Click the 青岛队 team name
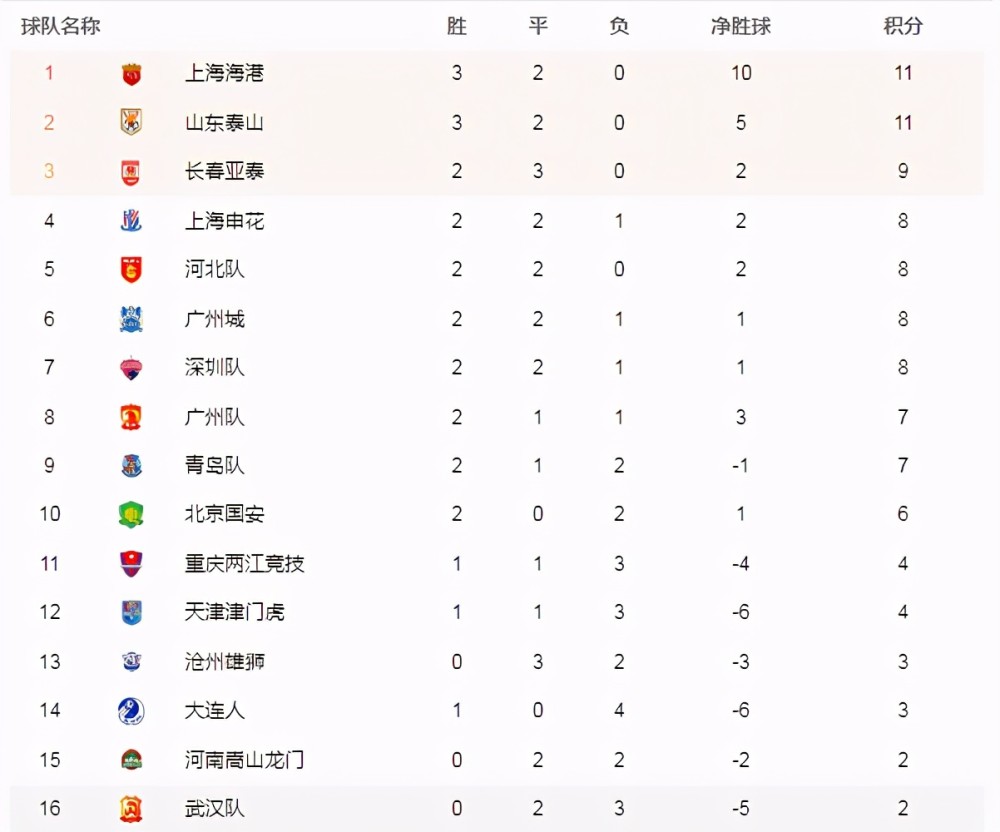 click(x=214, y=465)
